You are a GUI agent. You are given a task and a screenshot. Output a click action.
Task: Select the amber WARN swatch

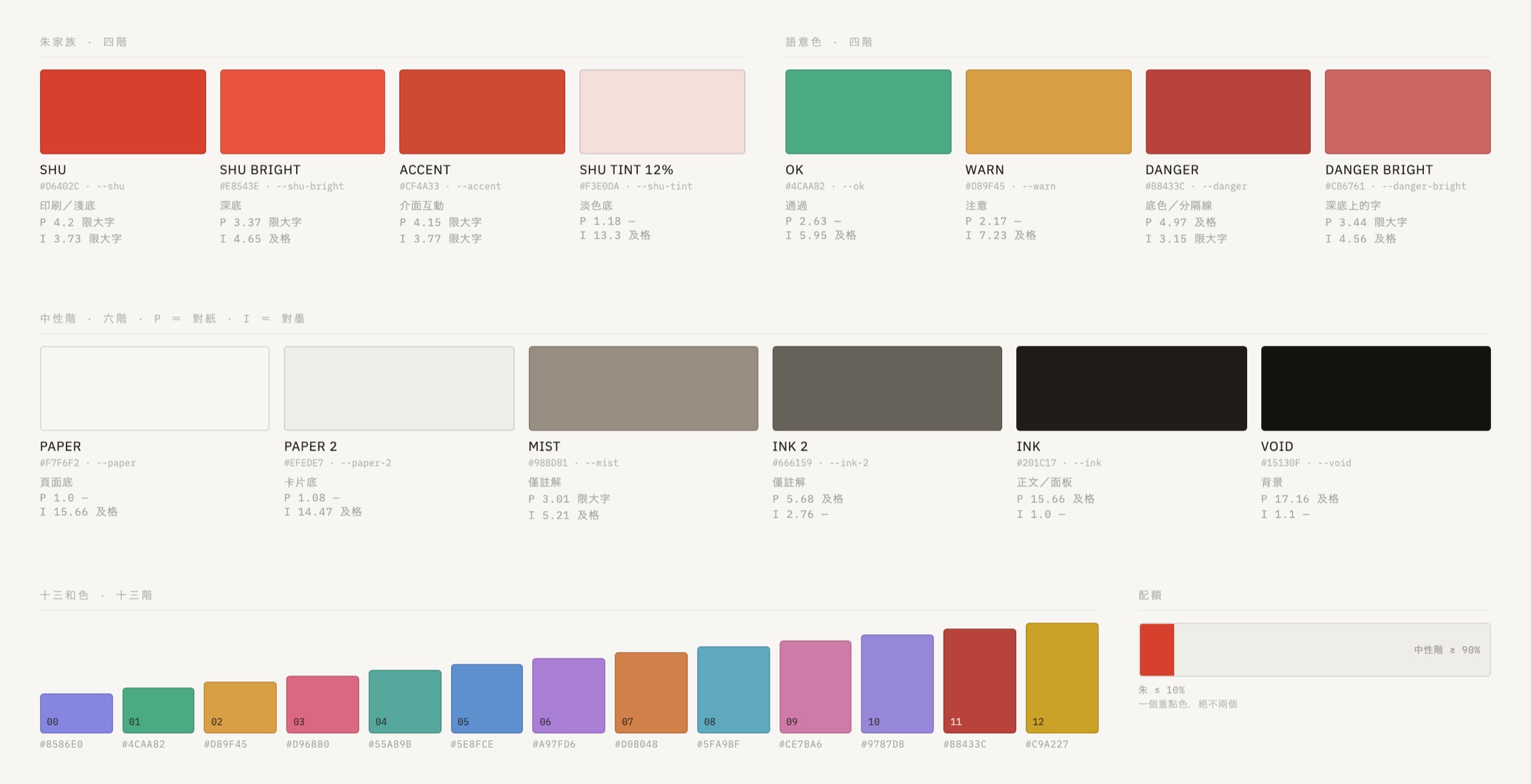coord(1048,112)
